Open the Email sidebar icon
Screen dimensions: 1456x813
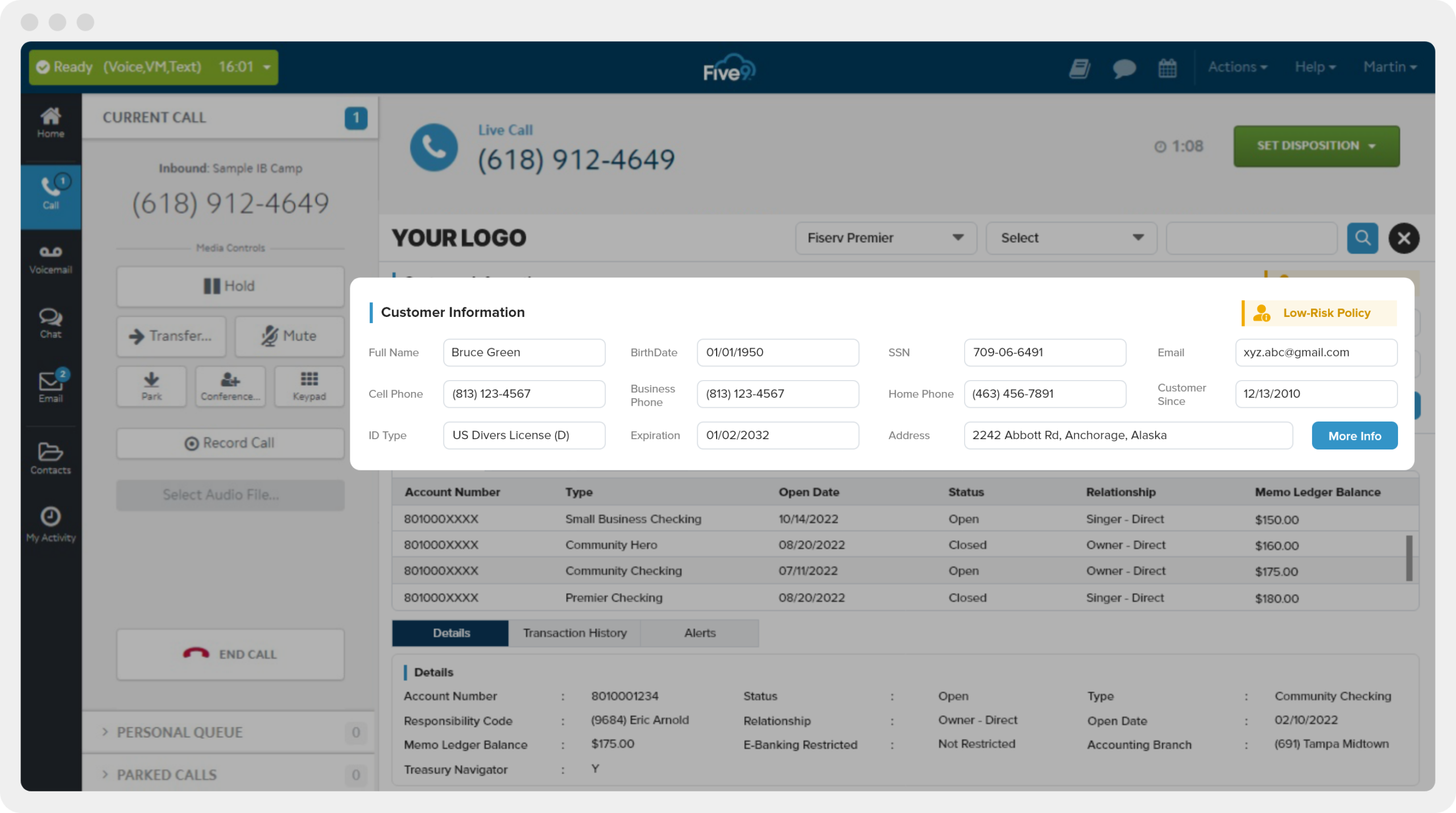click(x=51, y=386)
